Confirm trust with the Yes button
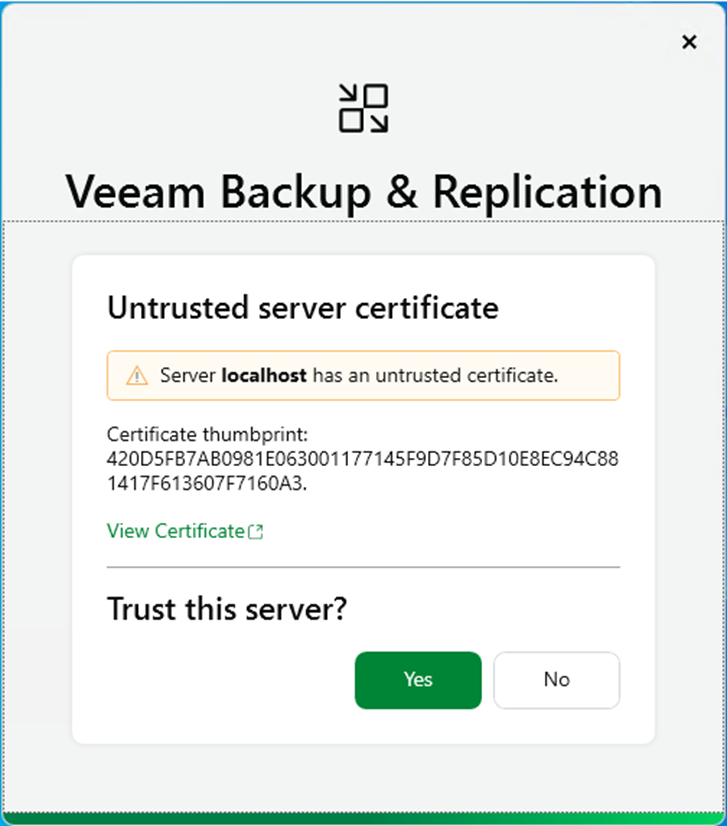This screenshot has width=727, height=826. click(x=418, y=680)
